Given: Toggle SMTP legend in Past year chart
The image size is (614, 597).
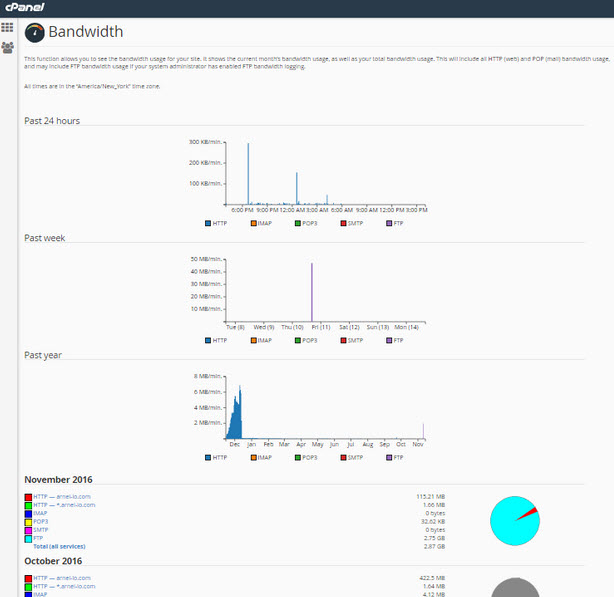Looking at the screenshot, I should pyautogui.click(x=352, y=457).
